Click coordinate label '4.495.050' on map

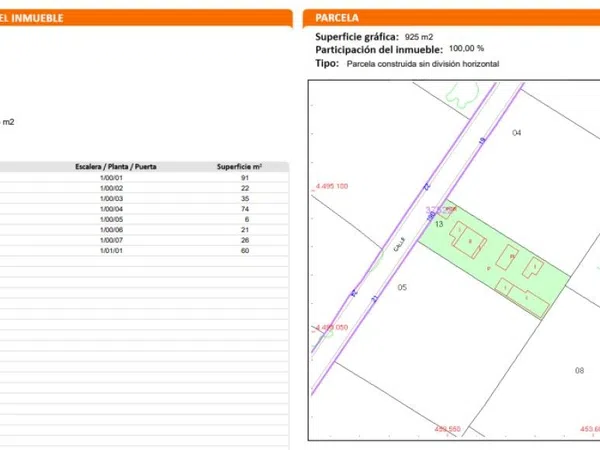tap(332, 328)
